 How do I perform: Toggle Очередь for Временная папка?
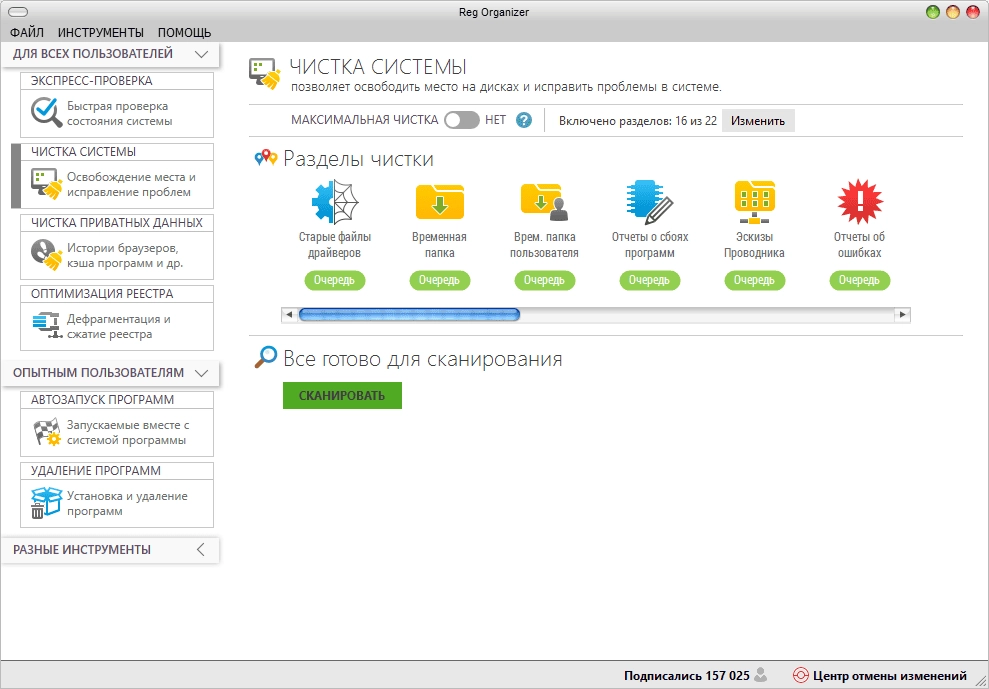click(x=440, y=280)
